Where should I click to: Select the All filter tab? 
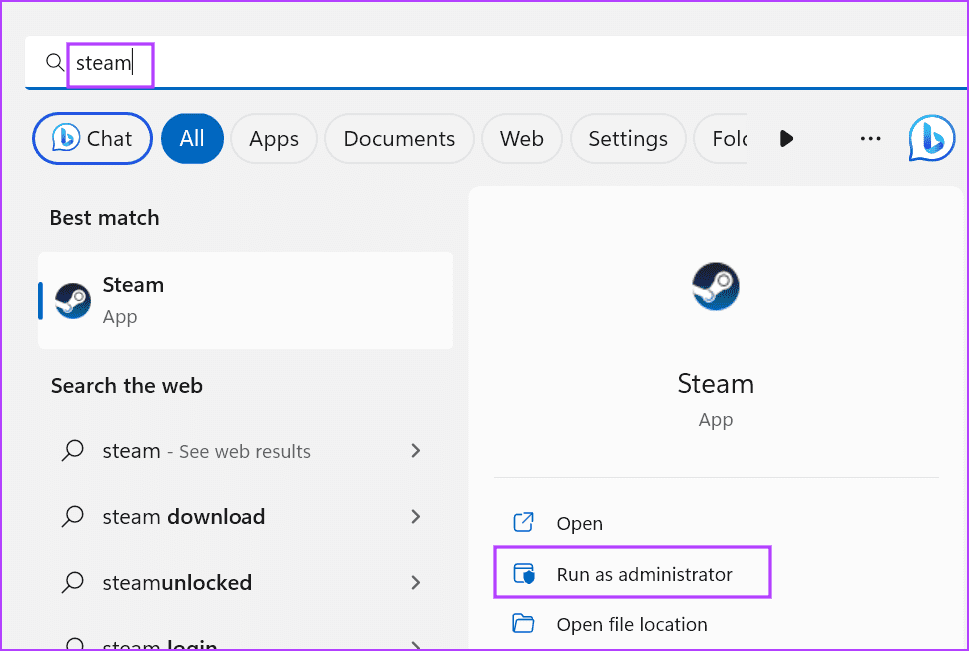click(192, 138)
